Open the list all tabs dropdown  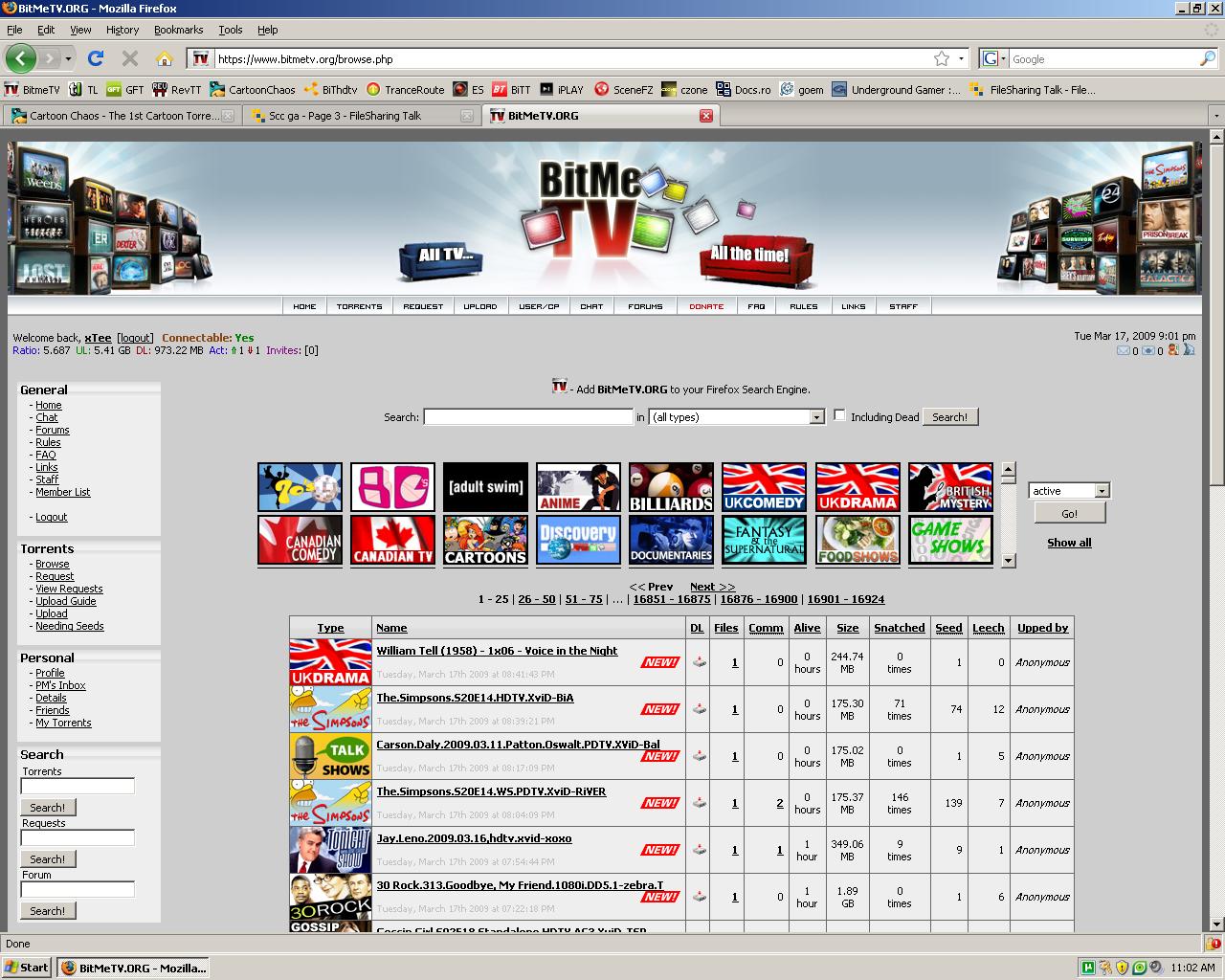1216,116
